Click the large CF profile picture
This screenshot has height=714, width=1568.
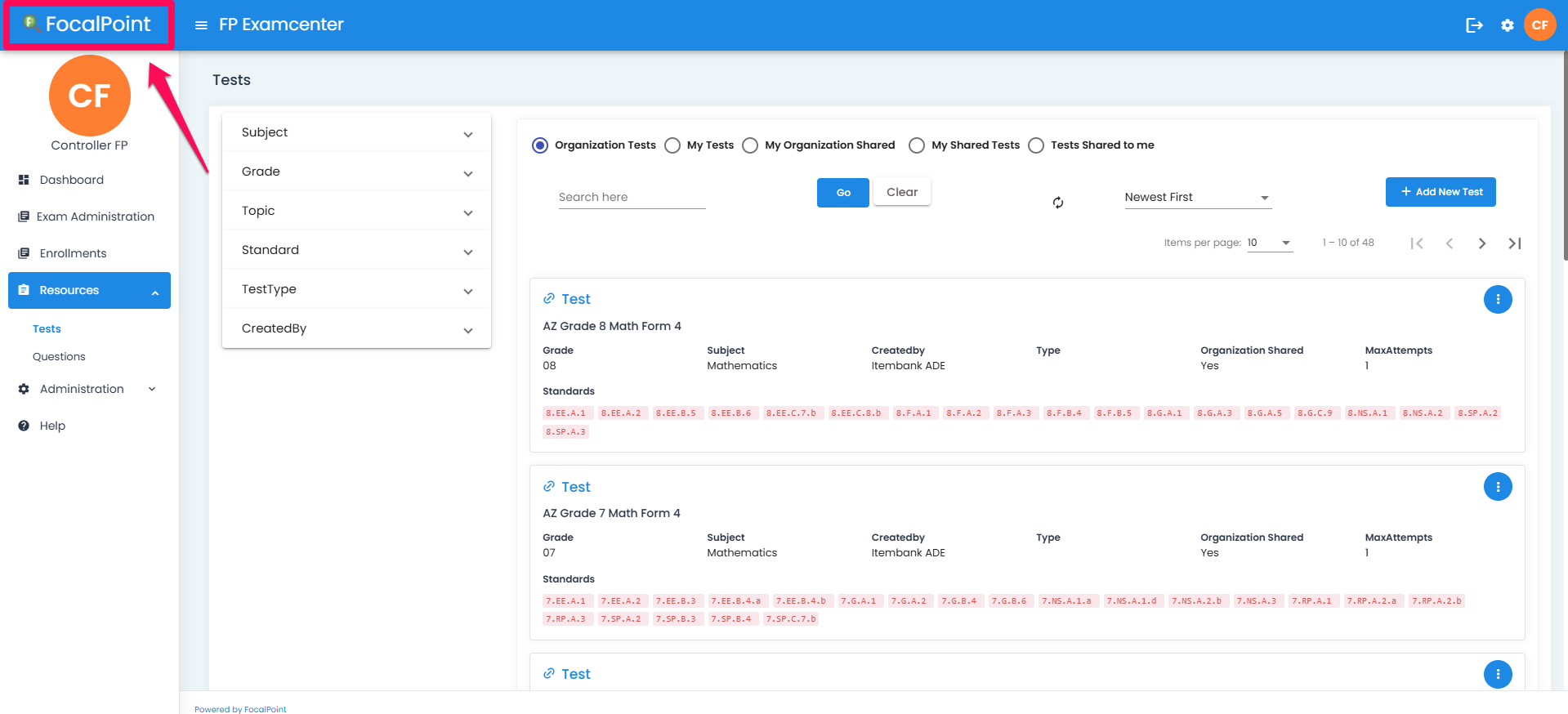click(90, 96)
